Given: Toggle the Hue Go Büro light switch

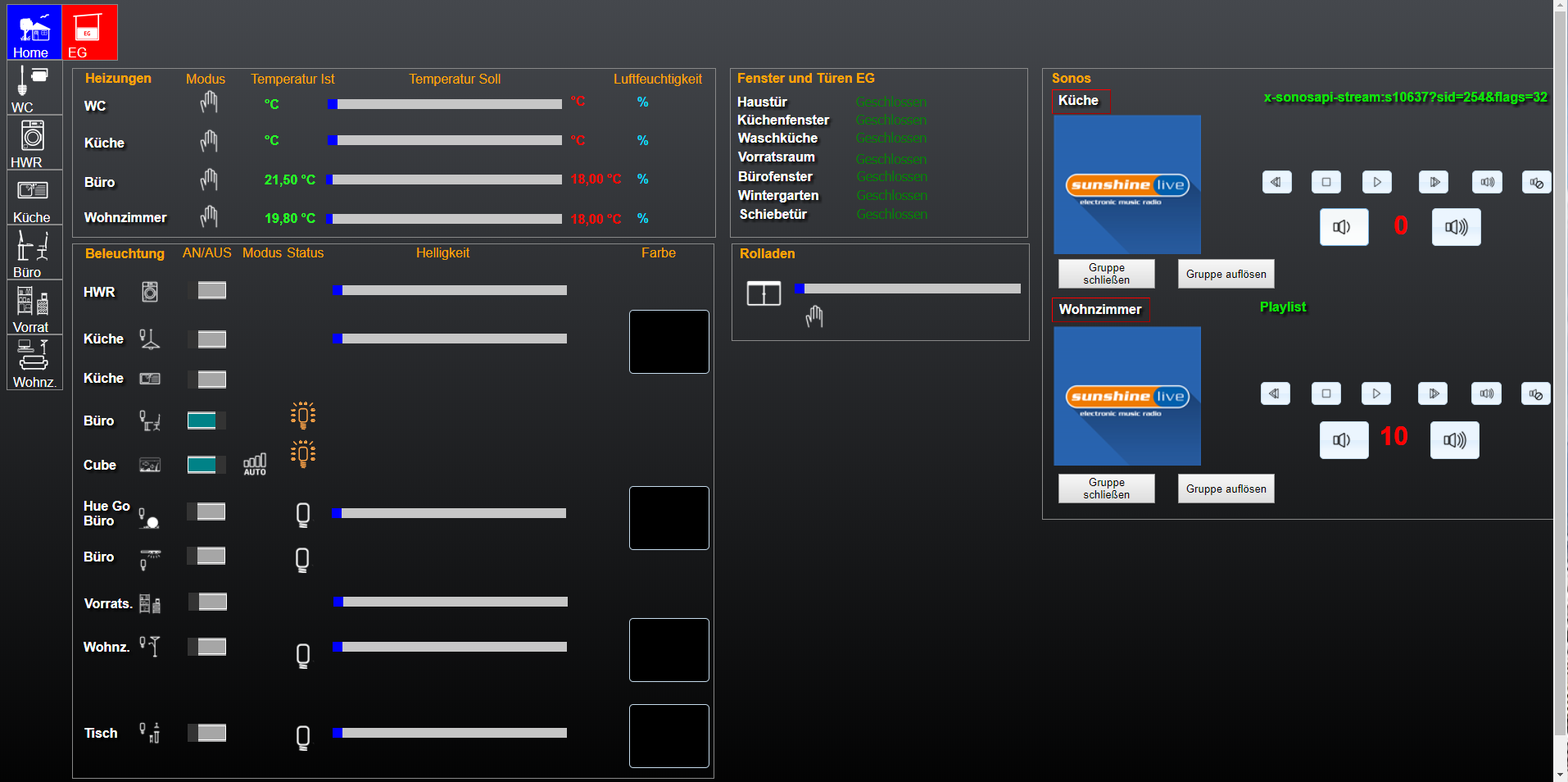Looking at the screenshot, I should [x=207, y=511].
